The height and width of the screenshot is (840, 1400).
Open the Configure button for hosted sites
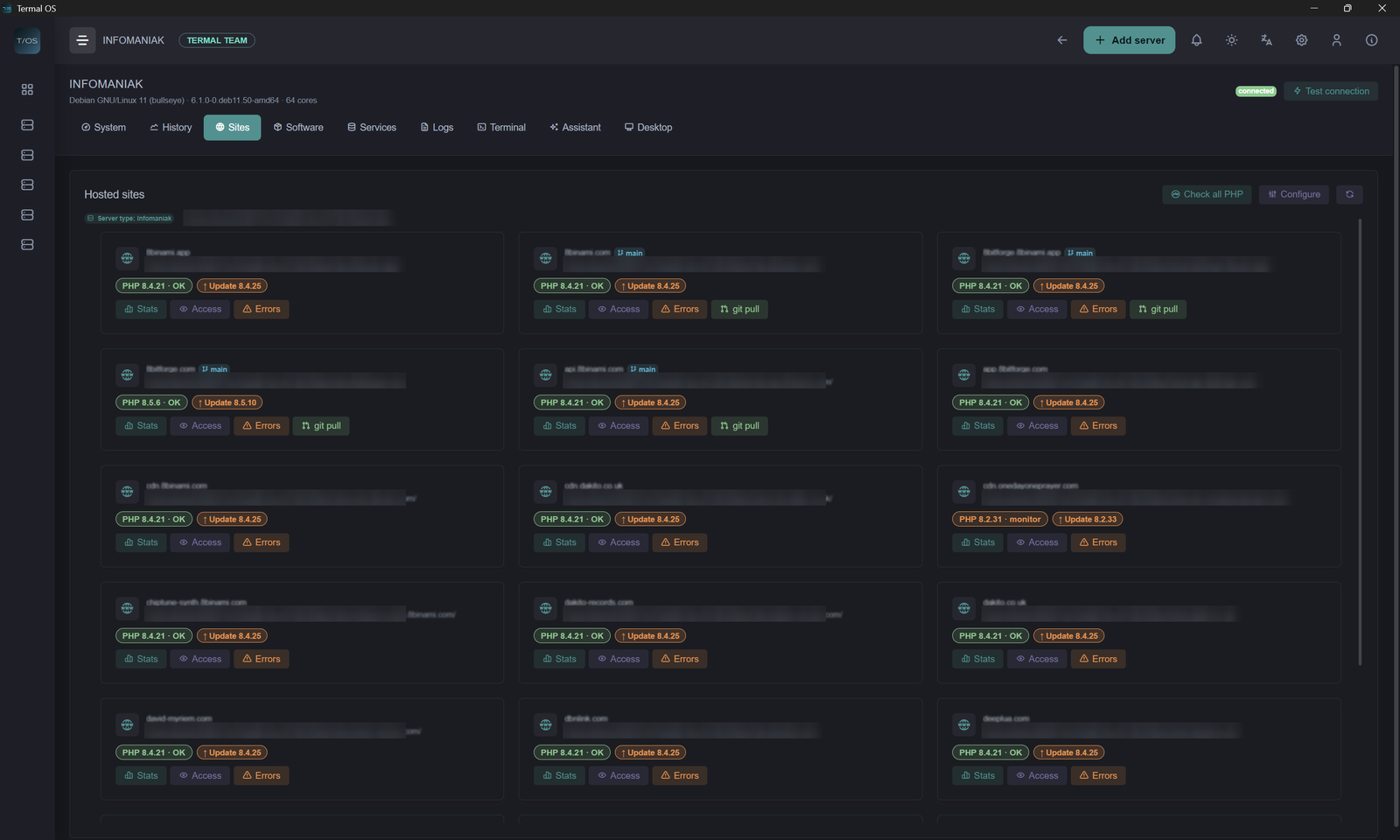(x=1294, y=194)
